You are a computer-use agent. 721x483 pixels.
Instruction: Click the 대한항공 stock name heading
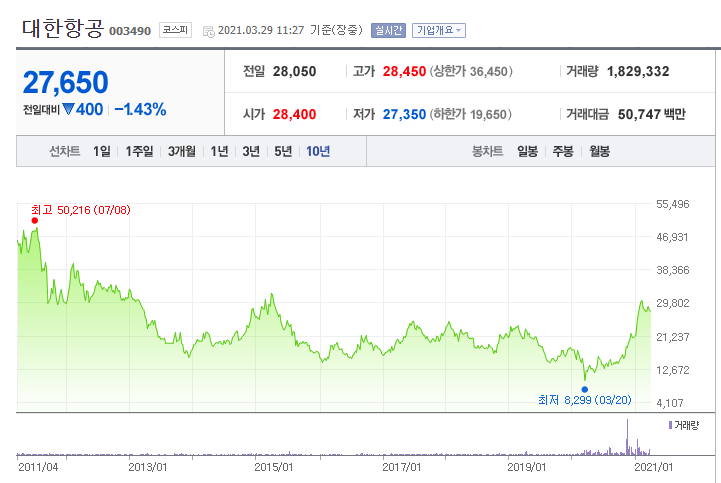coord(63,29)
